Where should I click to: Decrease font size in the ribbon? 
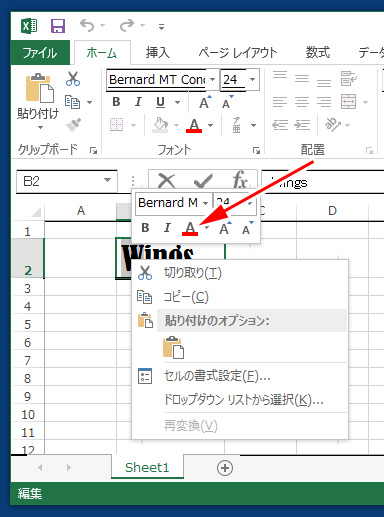[x=227, y=102]
